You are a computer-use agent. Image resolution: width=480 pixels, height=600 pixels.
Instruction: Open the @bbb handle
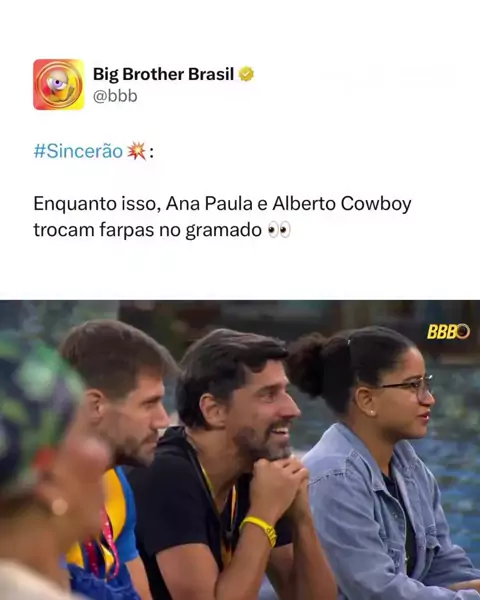tap(115, 96)
